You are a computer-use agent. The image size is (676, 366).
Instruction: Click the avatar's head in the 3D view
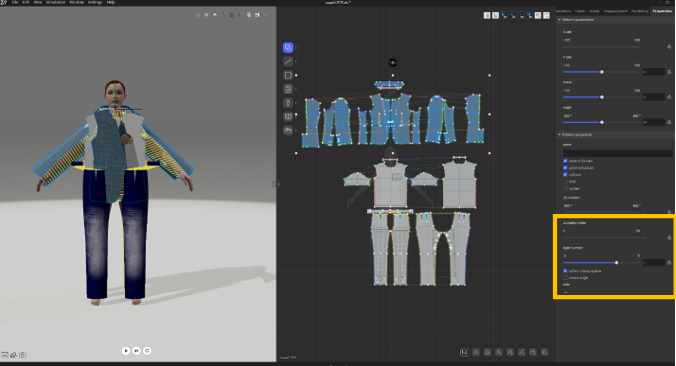tap(115, 92)
